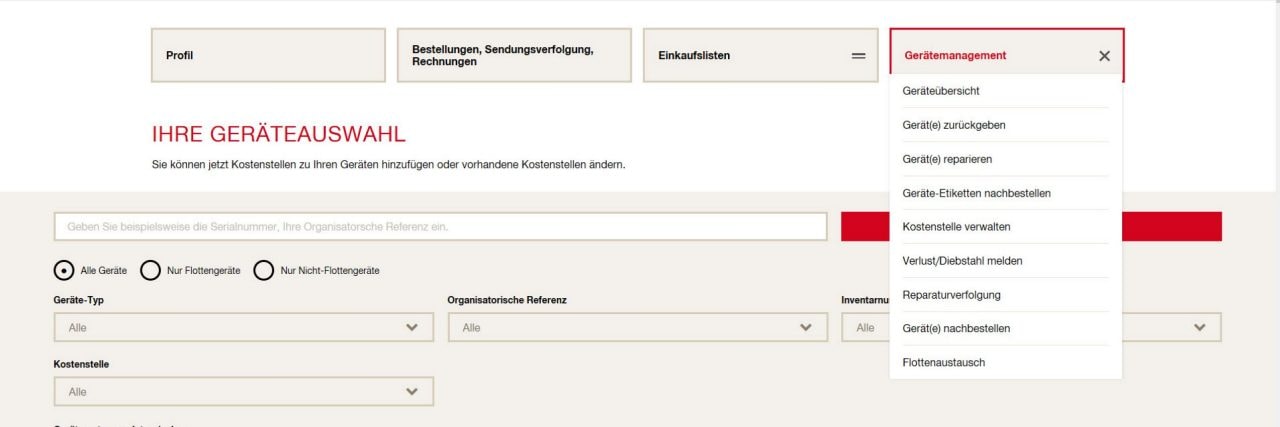Open the Geräte-Typ dropdown chevron
This screenshot has width=1280, height=427.
tap(412, 327)
